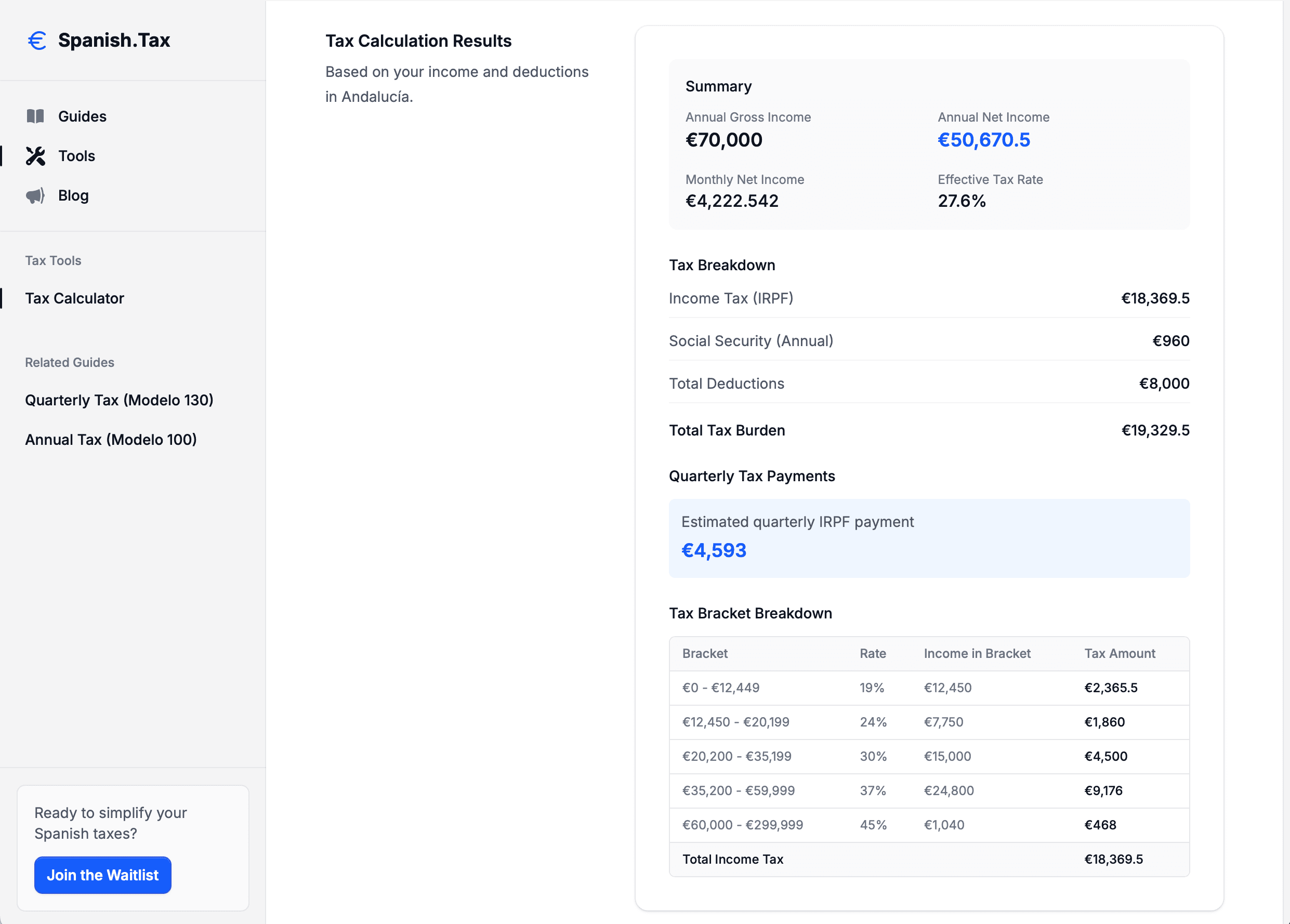
Task: Select Tax Calculator under Tax Tools
Action: [x=74, y=298]
